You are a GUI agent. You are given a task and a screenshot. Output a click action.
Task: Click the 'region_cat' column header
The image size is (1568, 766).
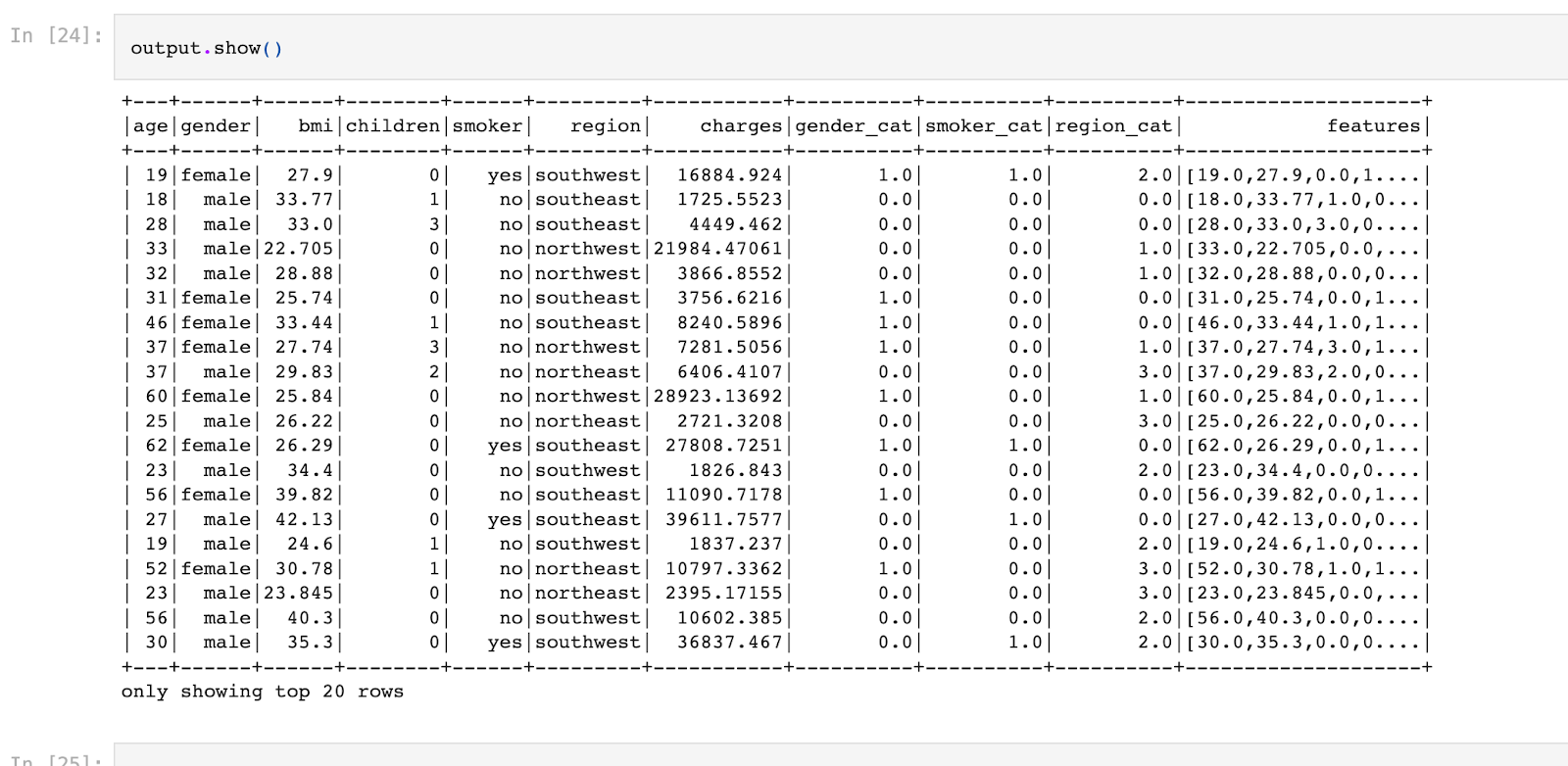[x=1113, y=126]
